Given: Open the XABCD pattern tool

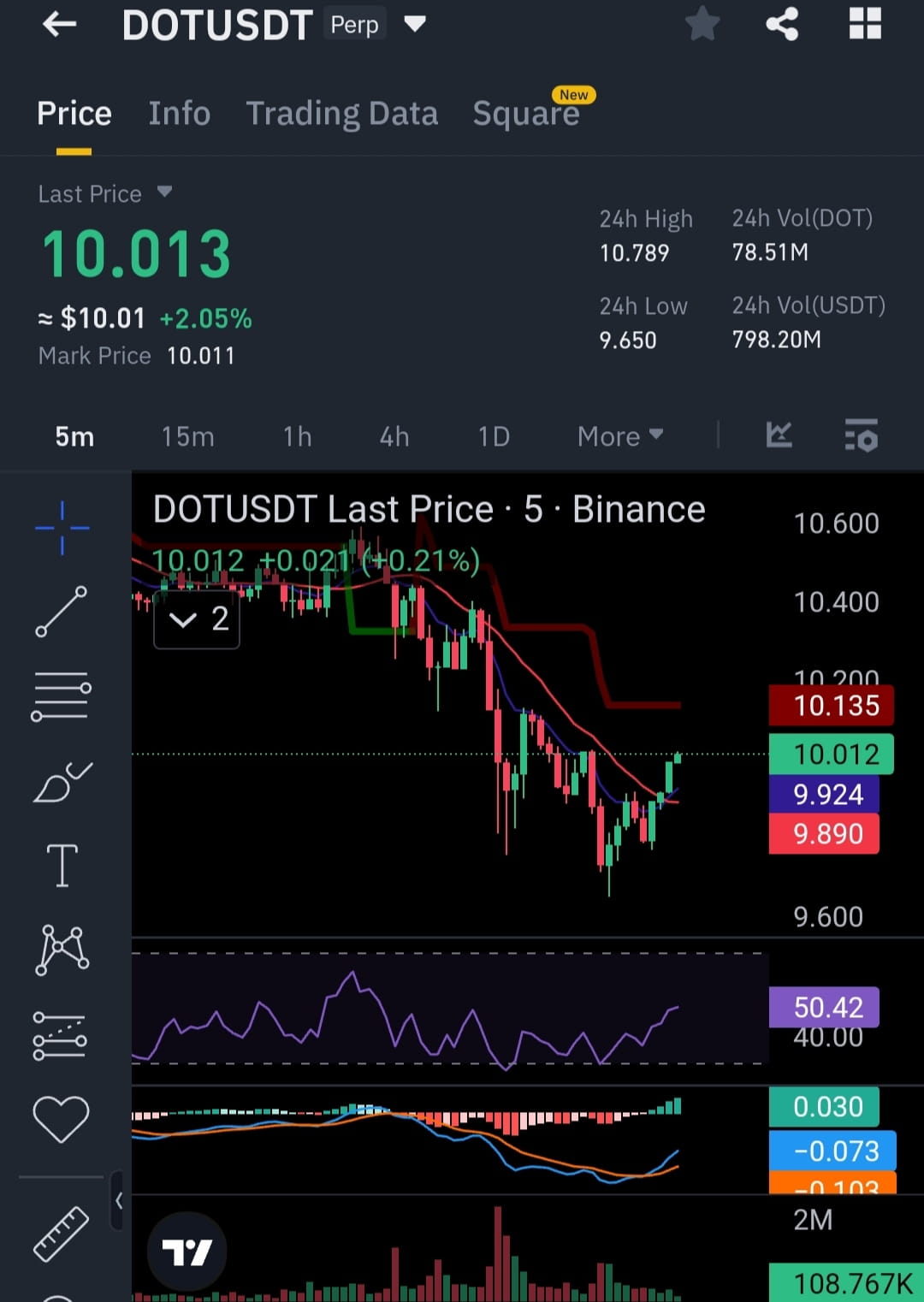Looking at the screenshot, I should coord(61,948).
